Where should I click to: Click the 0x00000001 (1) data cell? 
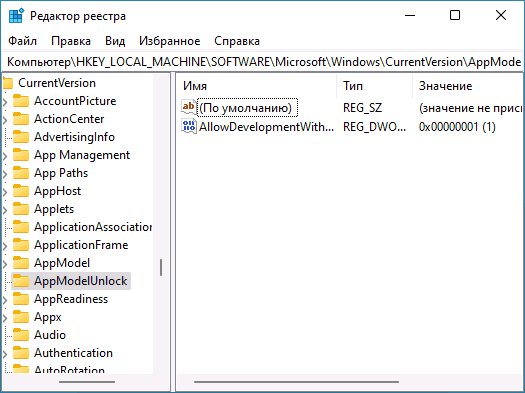click(x=457, y=127)
